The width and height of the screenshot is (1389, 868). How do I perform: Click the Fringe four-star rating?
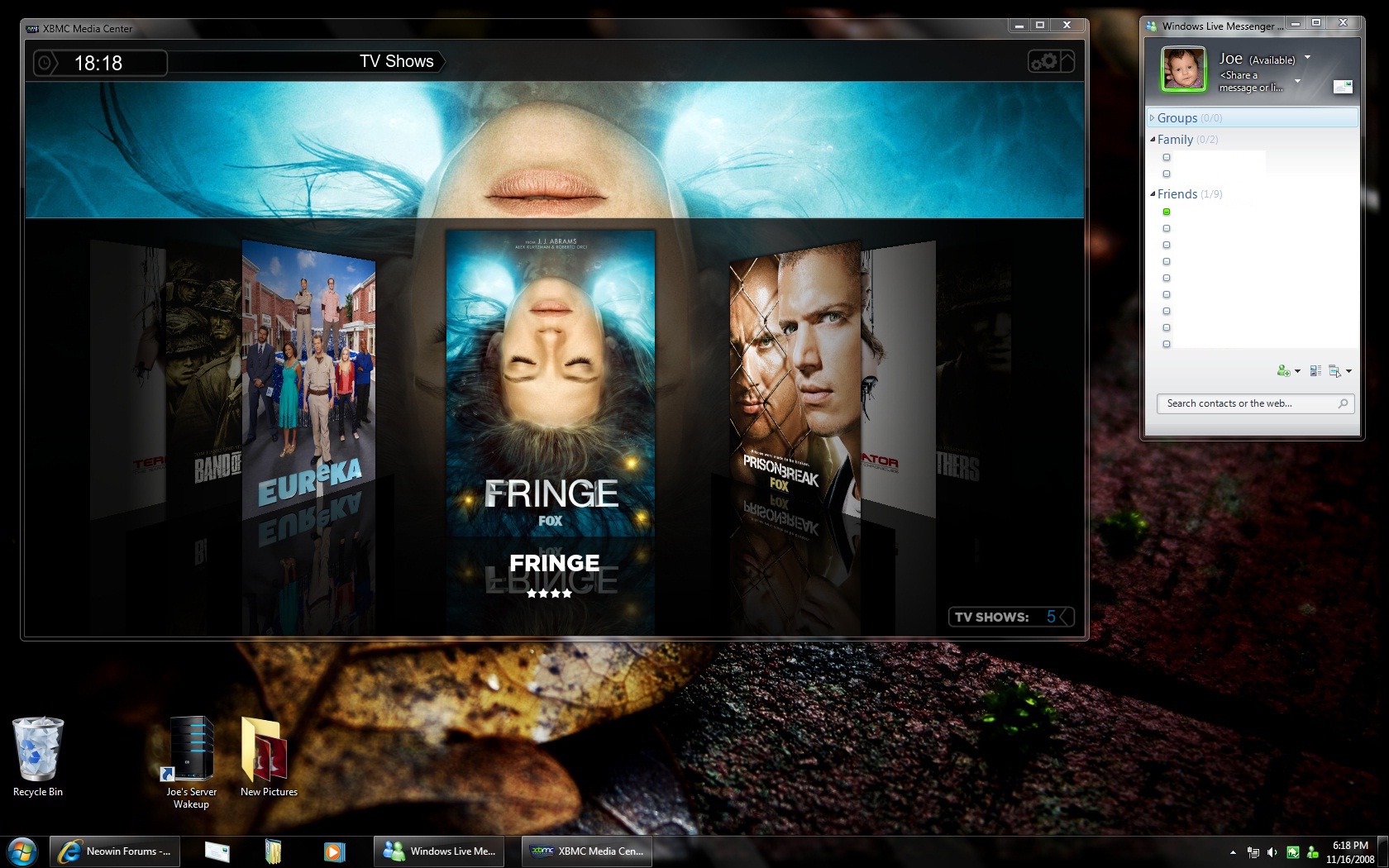550,593
